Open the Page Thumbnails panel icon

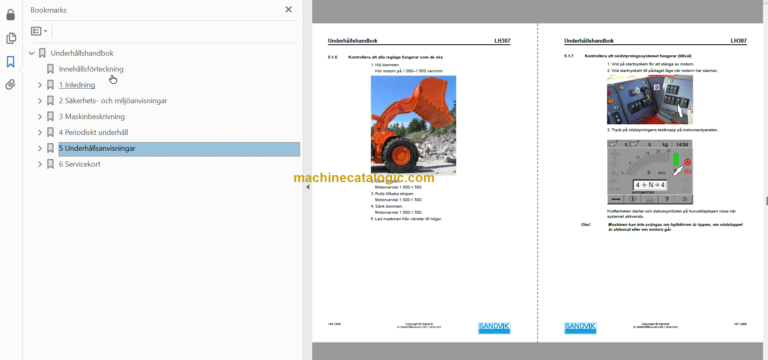pos(10,38)
